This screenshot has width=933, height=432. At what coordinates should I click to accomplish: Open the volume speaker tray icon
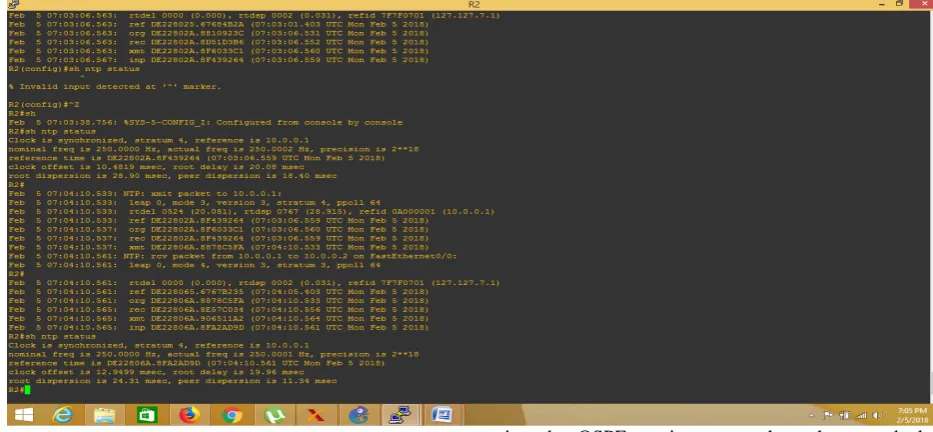tap(878, 415)
